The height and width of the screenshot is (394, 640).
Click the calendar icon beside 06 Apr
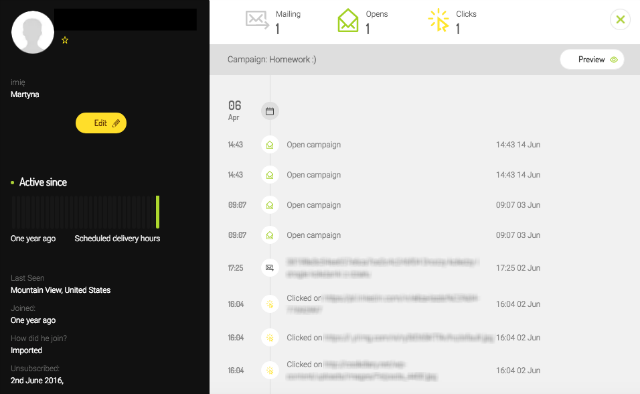point(270,111)
